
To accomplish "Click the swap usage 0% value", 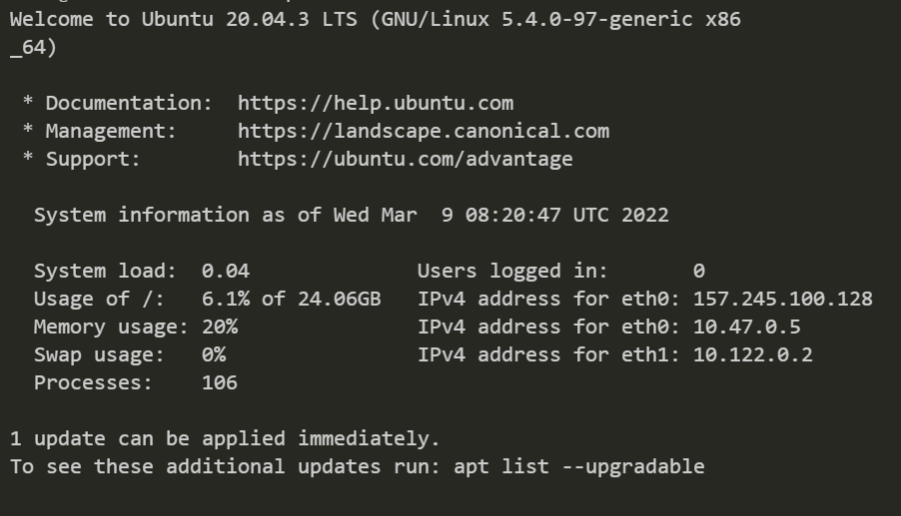I will (x=213, y=355).
